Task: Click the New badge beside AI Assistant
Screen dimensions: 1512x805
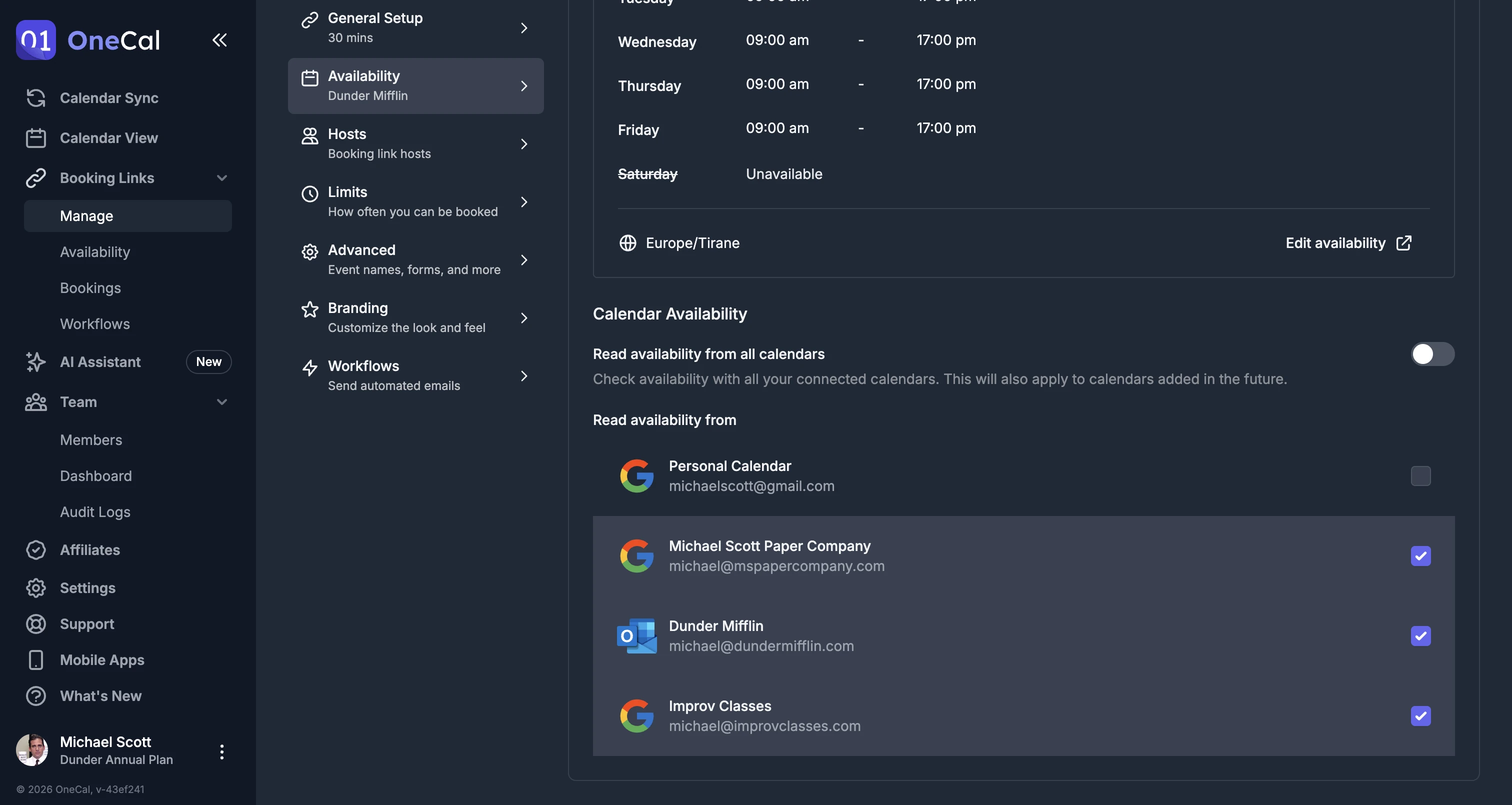Action: pos(209,361)
